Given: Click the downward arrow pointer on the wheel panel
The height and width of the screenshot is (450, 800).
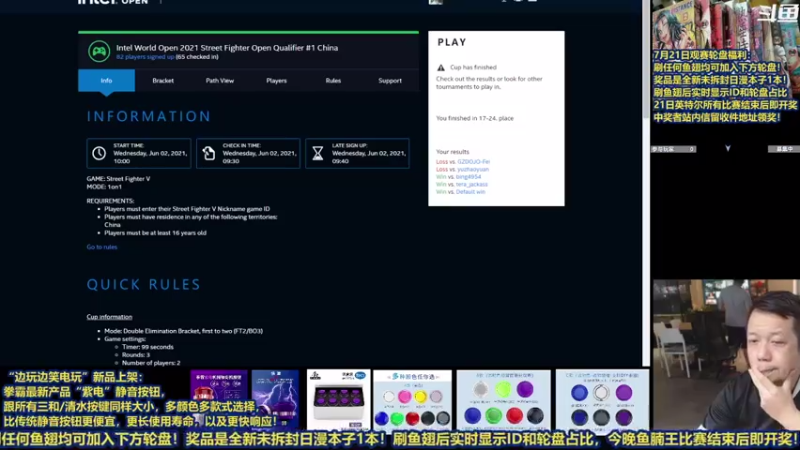Looking at the screenshot, I should (728, 148).
